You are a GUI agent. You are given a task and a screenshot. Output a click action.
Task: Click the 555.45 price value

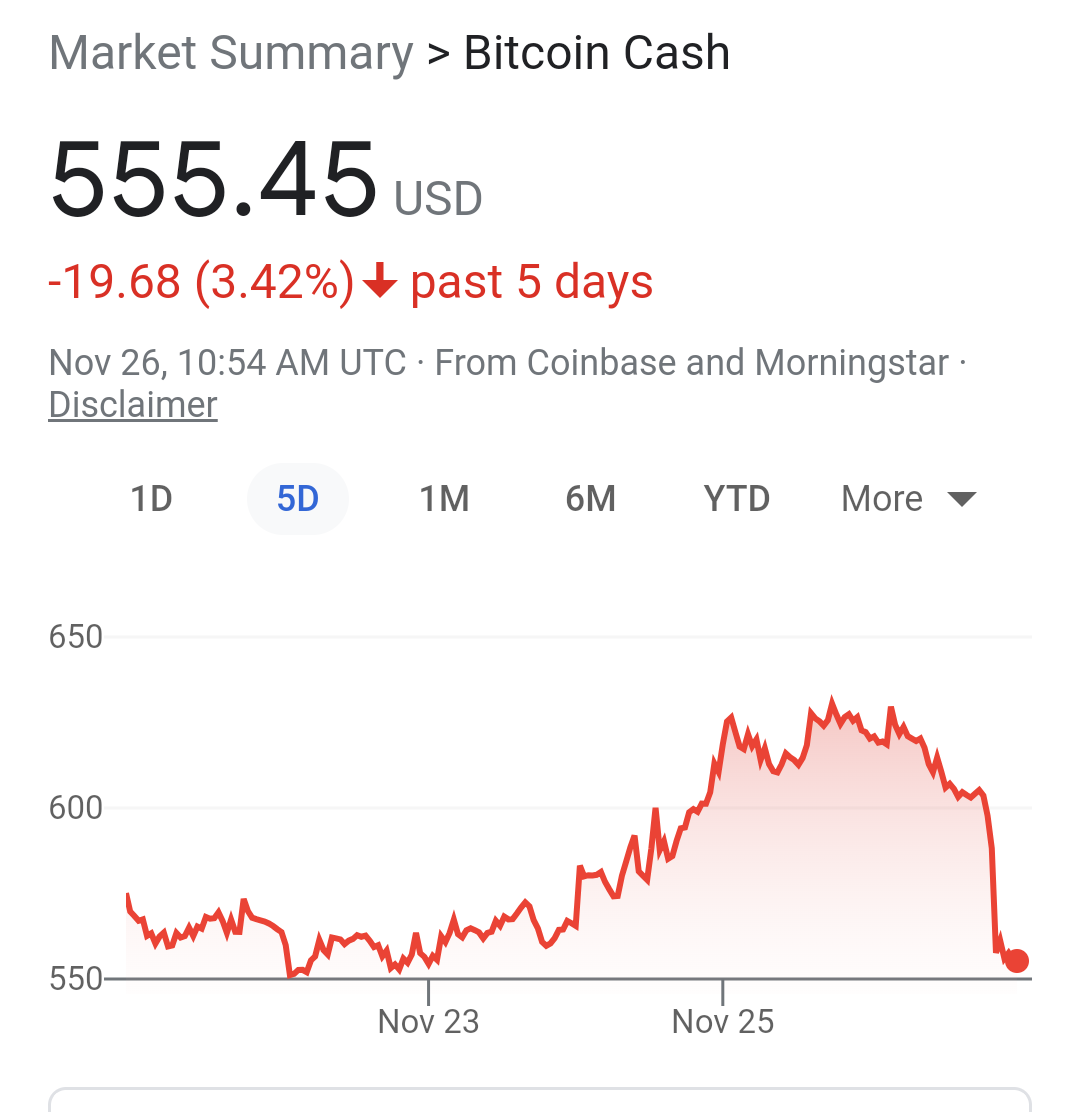(213, 179)
